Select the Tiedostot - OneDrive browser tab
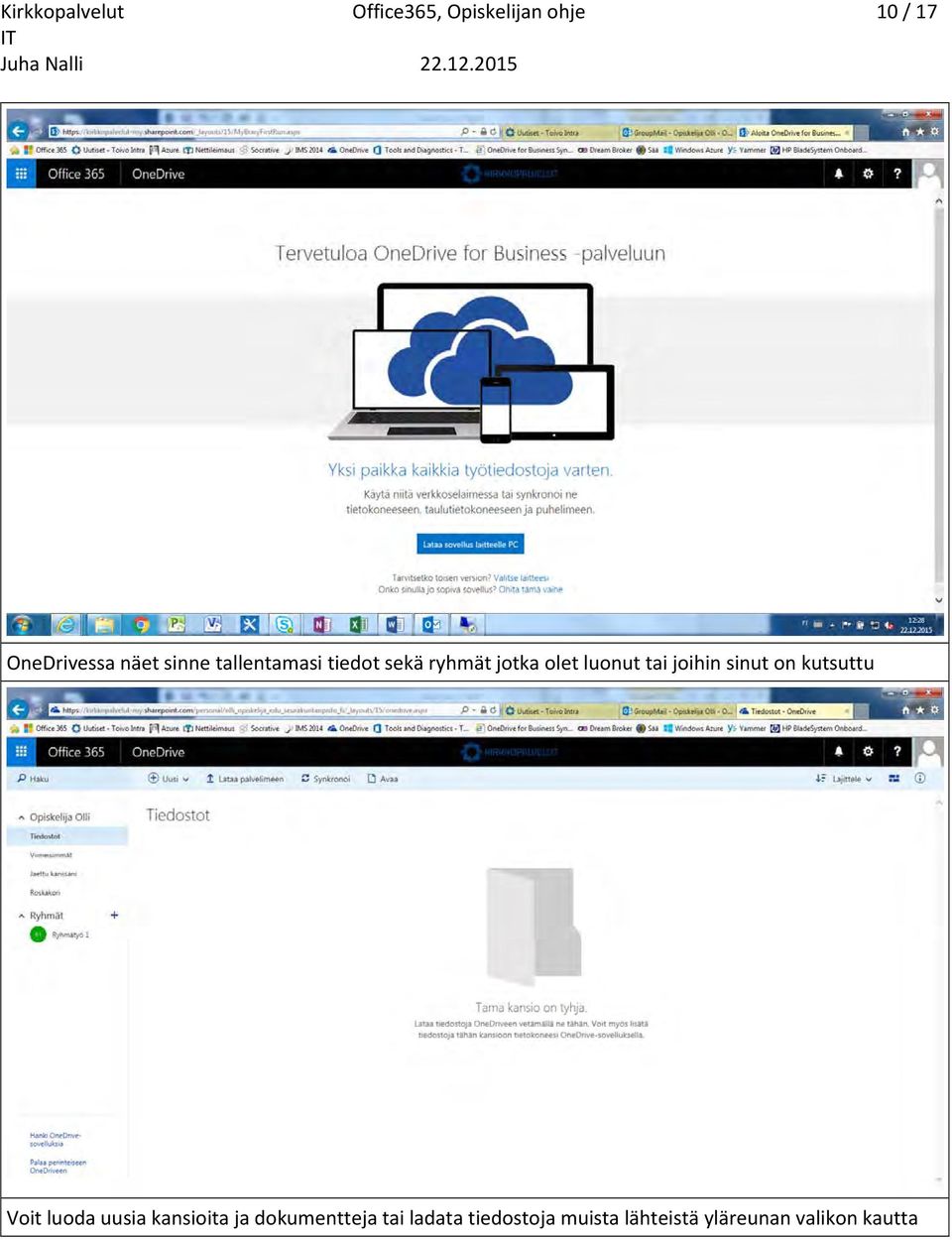This screenshot has height=1240, width=952. pos(794,710)
